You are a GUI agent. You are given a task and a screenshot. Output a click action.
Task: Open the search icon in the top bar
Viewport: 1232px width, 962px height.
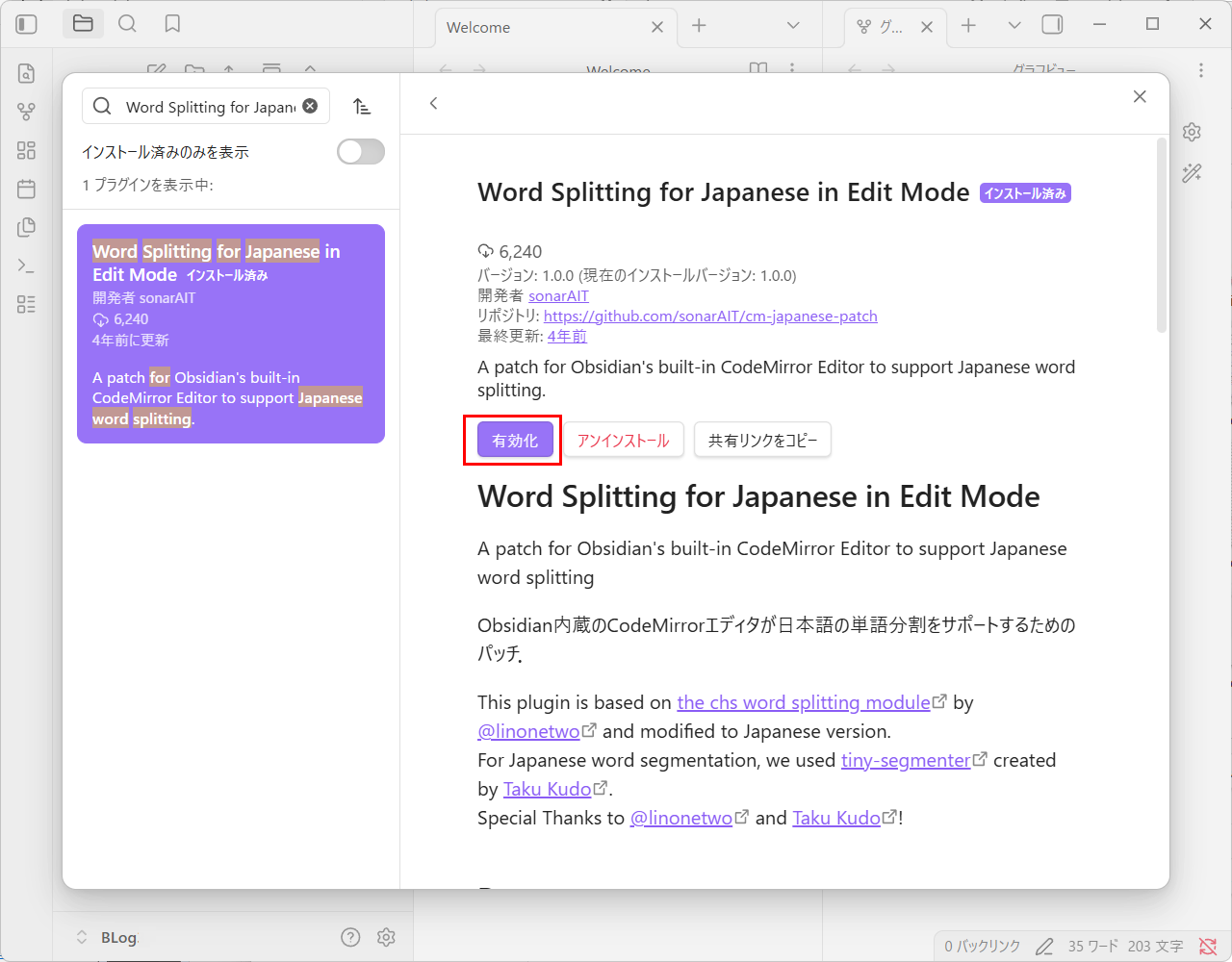127,24
